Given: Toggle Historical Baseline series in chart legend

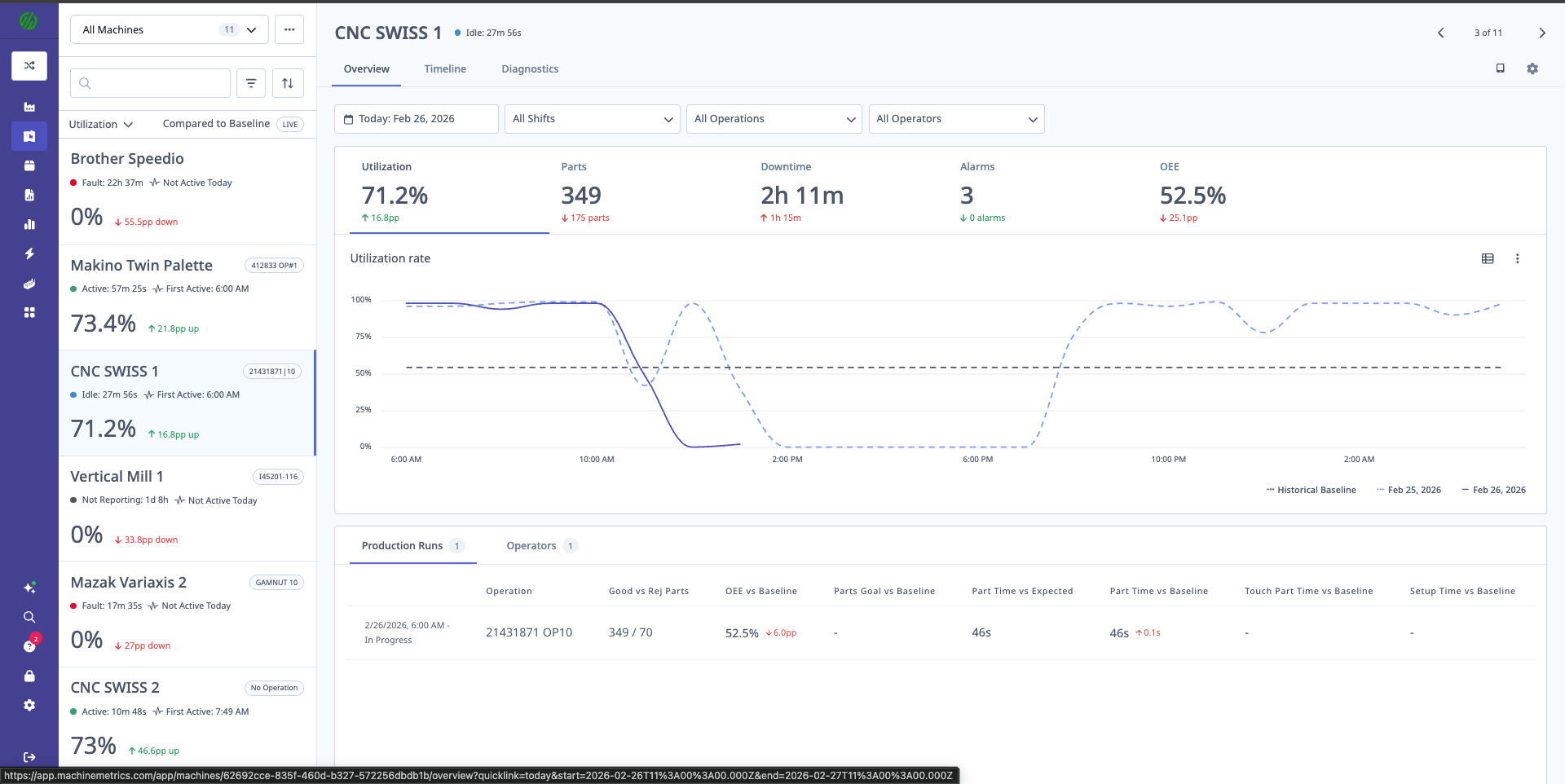Looking at the screenshot, I should click(x=1311, y=490).
